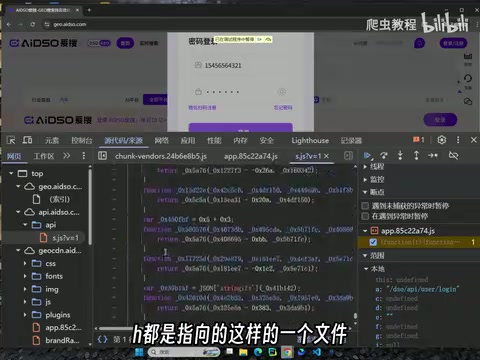480x360 pixels.
Task: Enable pause on uncaught exceptions checkbox
Action: (x=365, y=206)
